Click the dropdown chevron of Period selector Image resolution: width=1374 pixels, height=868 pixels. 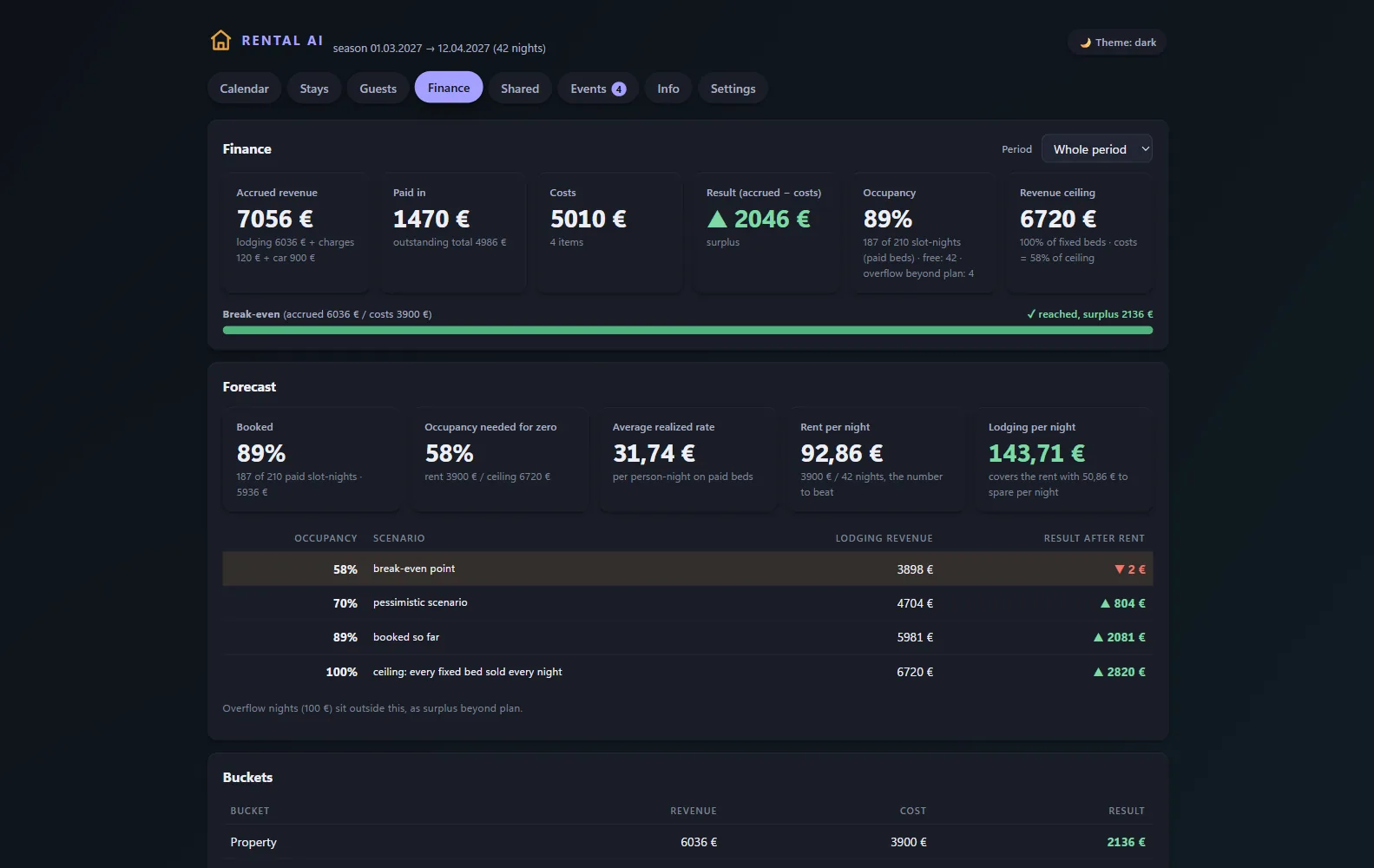[1145, 149]
